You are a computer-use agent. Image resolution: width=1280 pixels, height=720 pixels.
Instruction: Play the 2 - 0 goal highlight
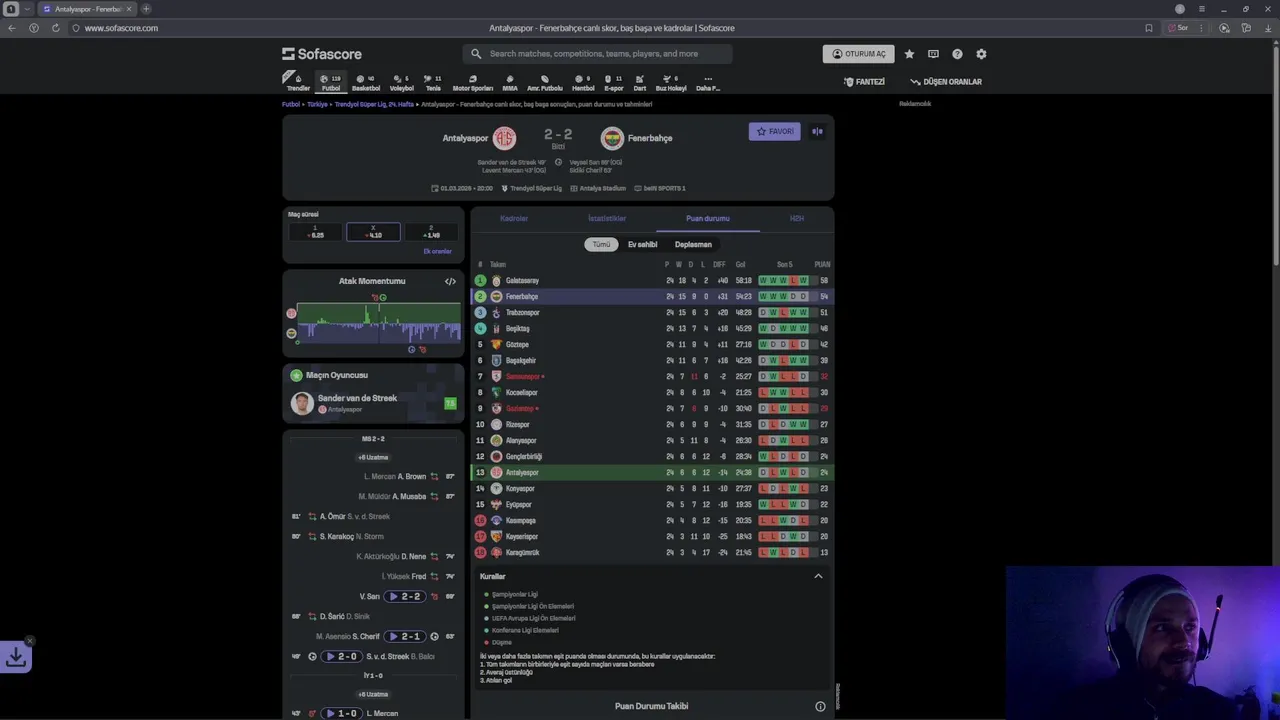(342, 656)
